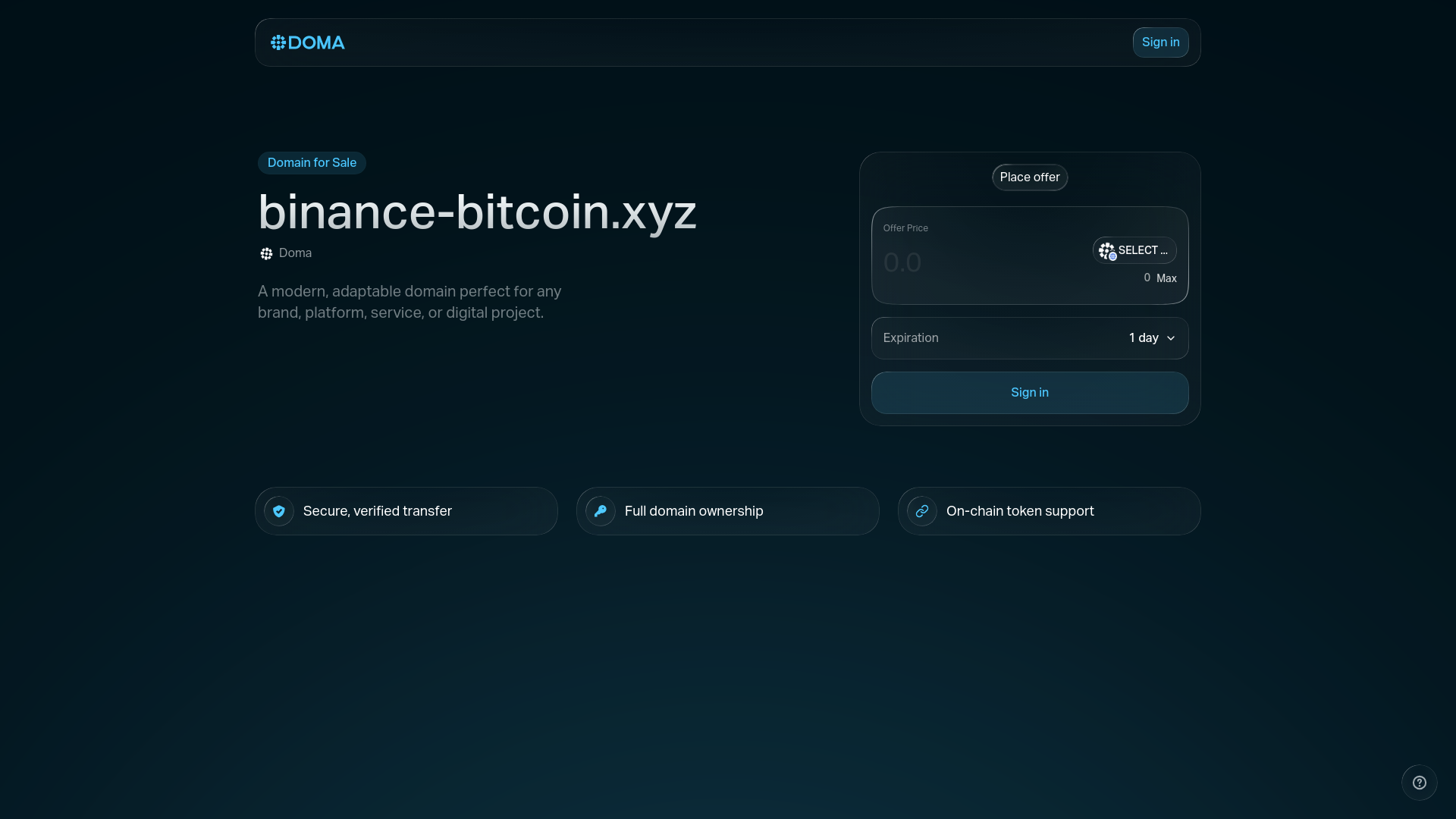Screen dimensions: 1456x819
Task: Click the Offer Price label
Action: [905, 228]
